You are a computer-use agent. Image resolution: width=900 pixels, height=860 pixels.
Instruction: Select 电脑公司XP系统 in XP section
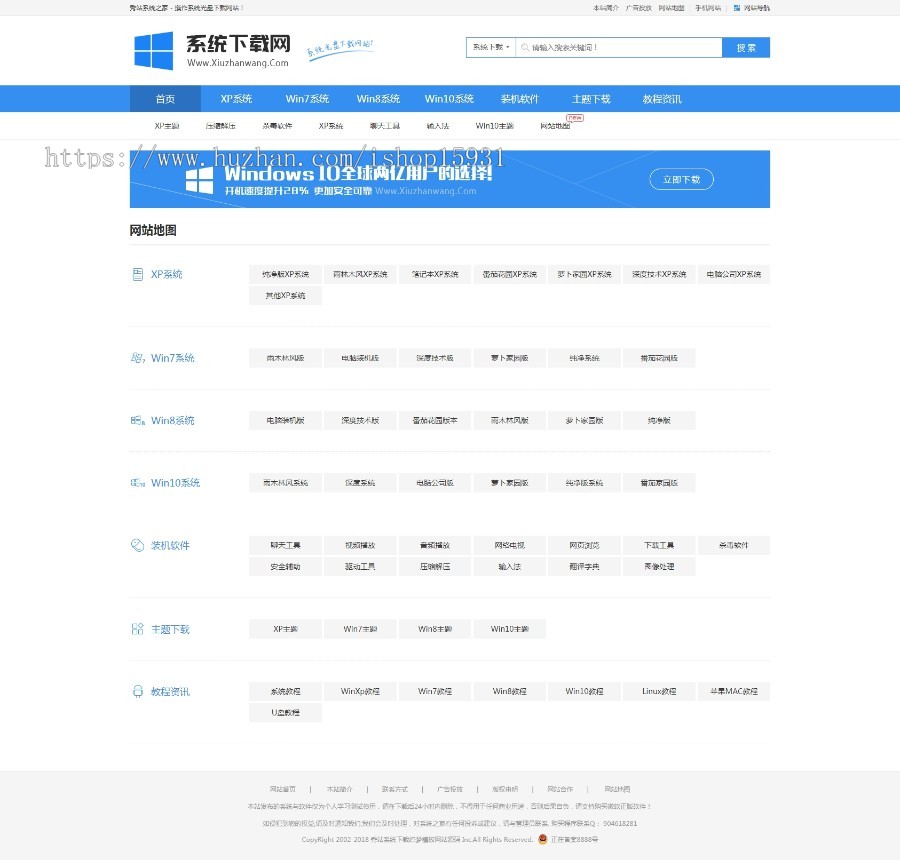coord(734,274)
